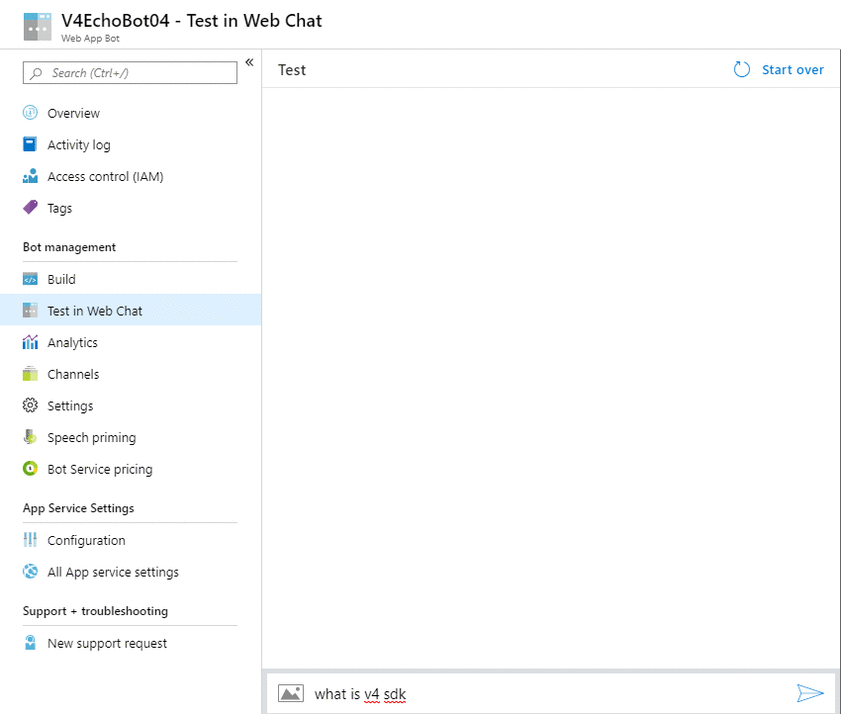Focus the Search (Ctrl+/) field
The image size is (841, 718).
pos(130,72)
